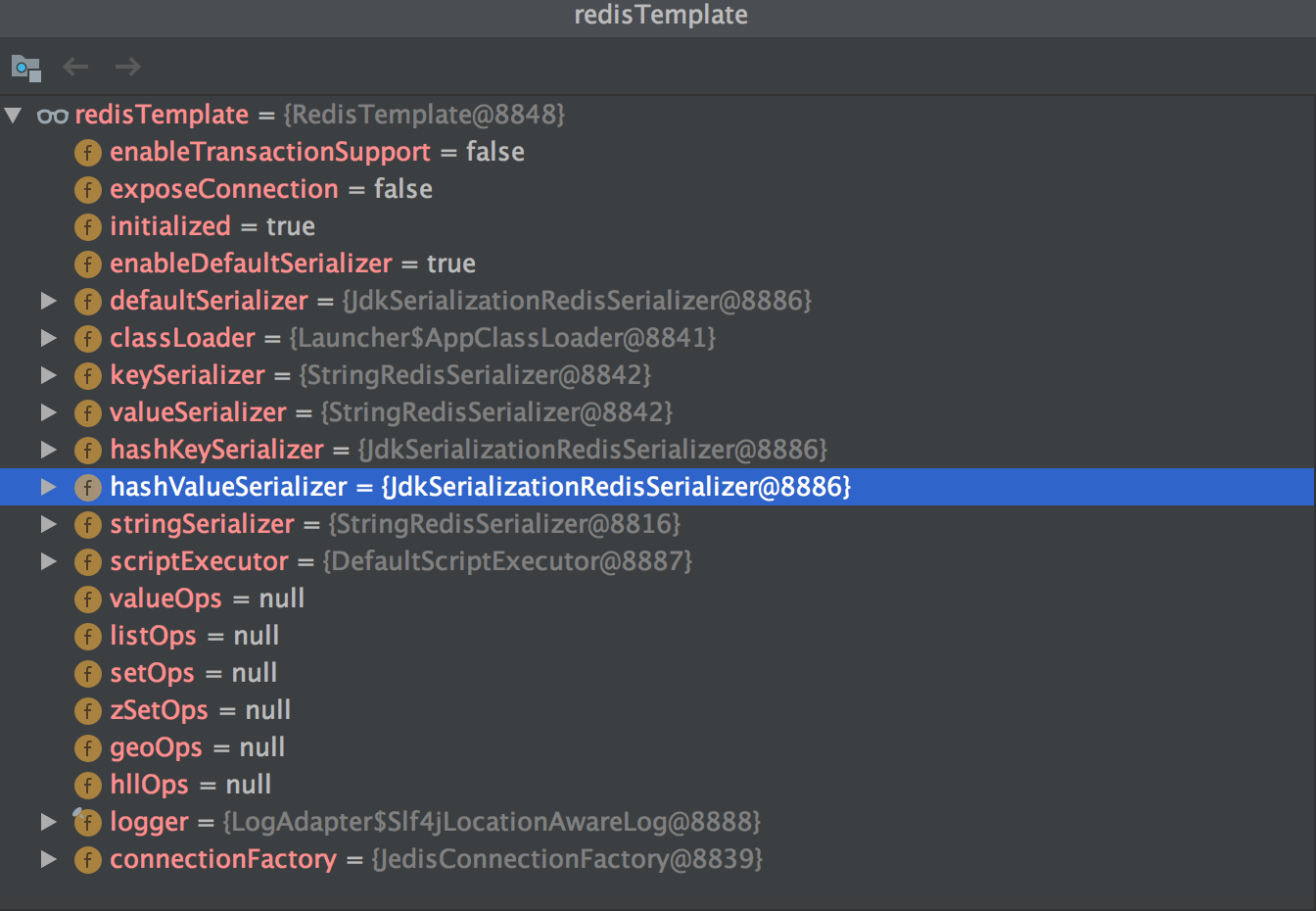Expand the scriptExecutor field
The height and width of the screenshot is (911, 1316).
tap(48, 561)
